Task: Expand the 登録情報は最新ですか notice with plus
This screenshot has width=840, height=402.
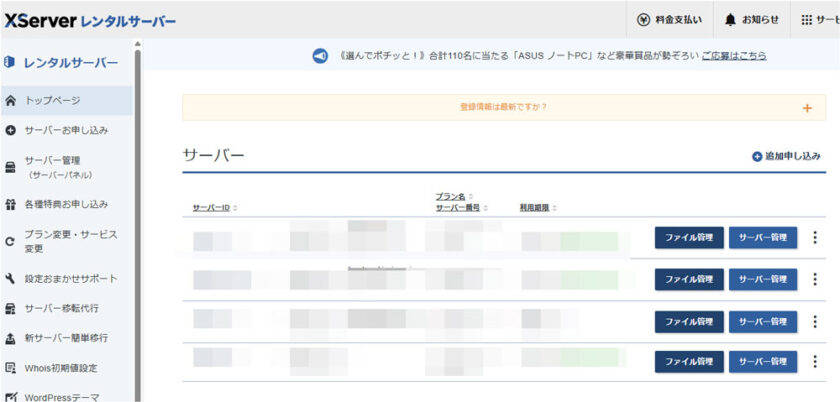Action: click(807, 108)
